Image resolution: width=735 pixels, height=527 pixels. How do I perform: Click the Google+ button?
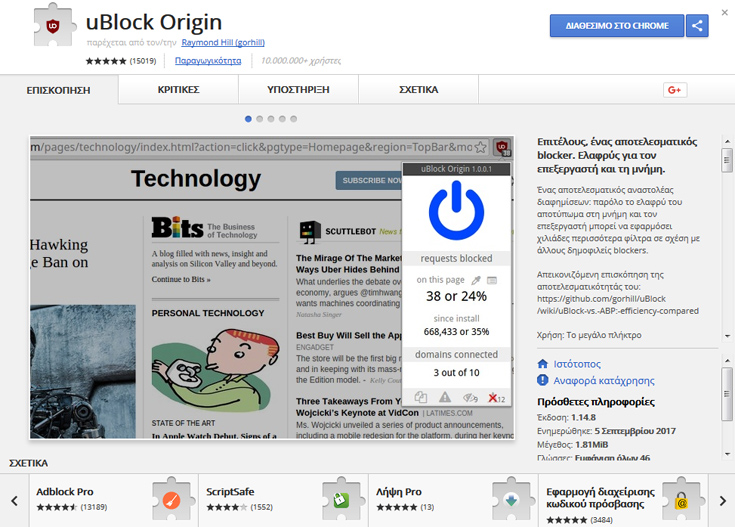tap(675, 90)
